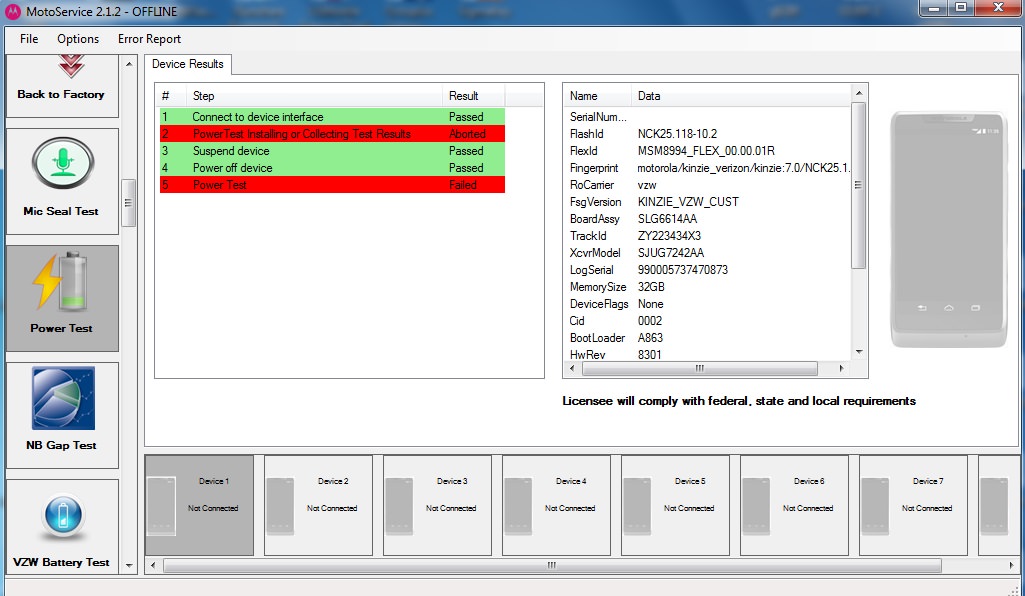Select the 'Suspend device' step row

332,151
